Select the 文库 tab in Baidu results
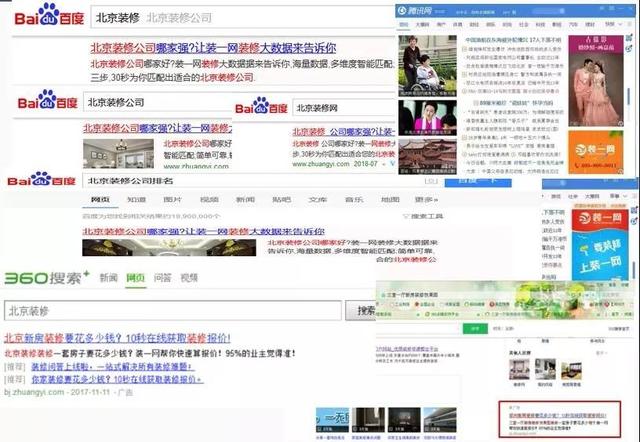 [x=318, y=200]
